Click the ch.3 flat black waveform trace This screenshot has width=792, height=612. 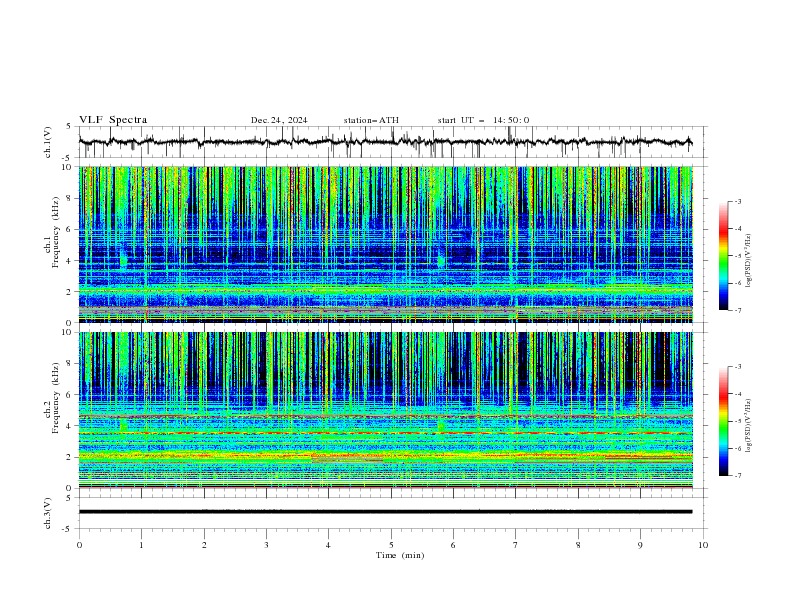click(x=385, y=512)
